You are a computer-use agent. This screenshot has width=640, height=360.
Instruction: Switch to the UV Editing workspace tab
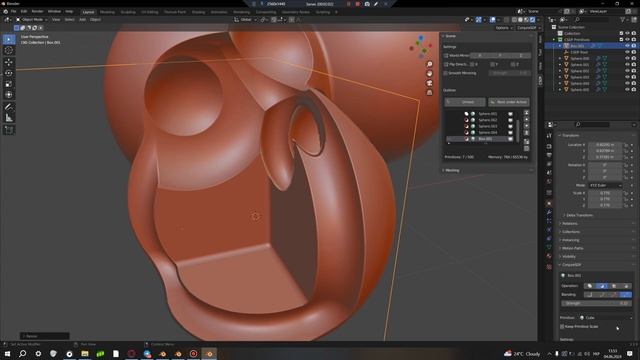149,12
